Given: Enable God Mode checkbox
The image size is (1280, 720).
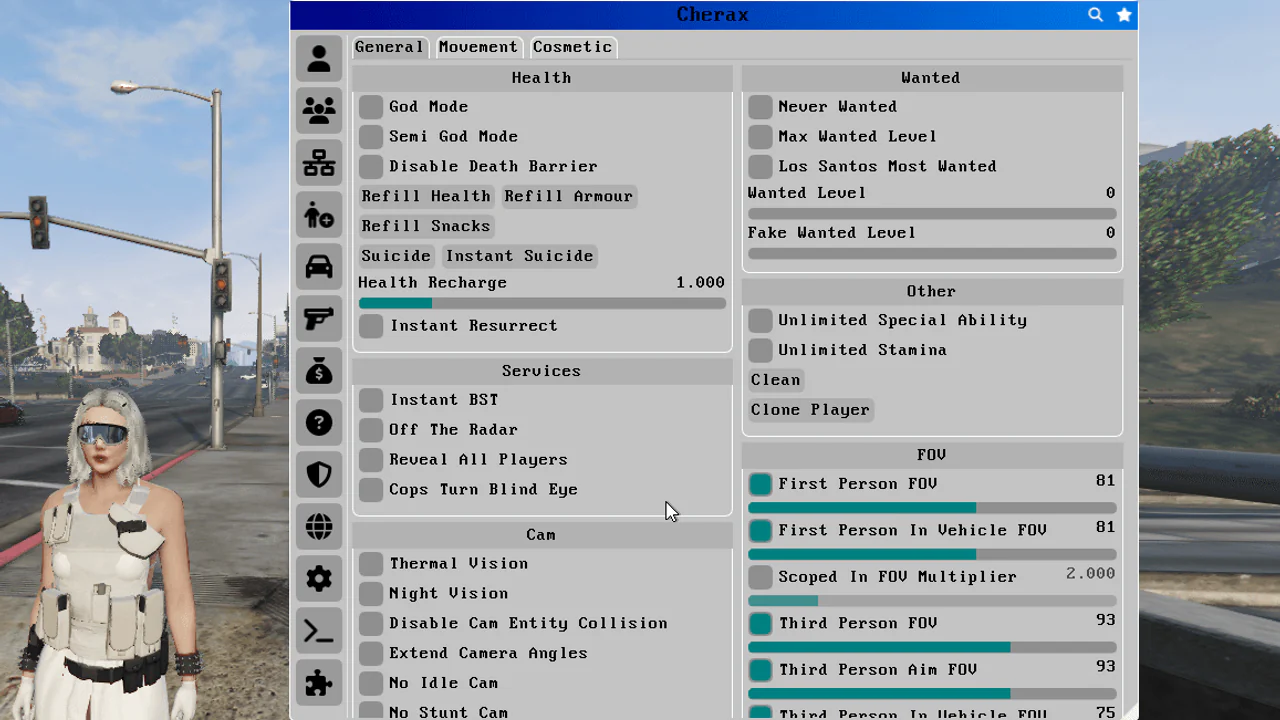Looking at the screenshot, I should (371, 107).
